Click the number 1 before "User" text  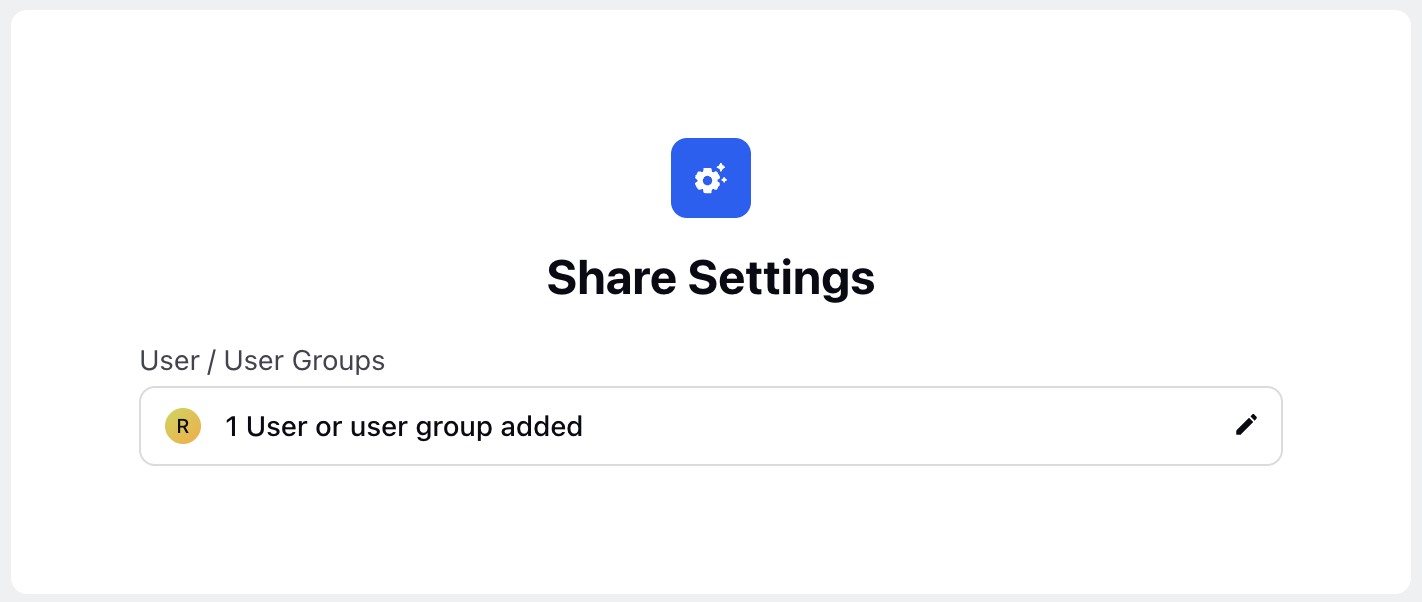(x=232, y=427)
